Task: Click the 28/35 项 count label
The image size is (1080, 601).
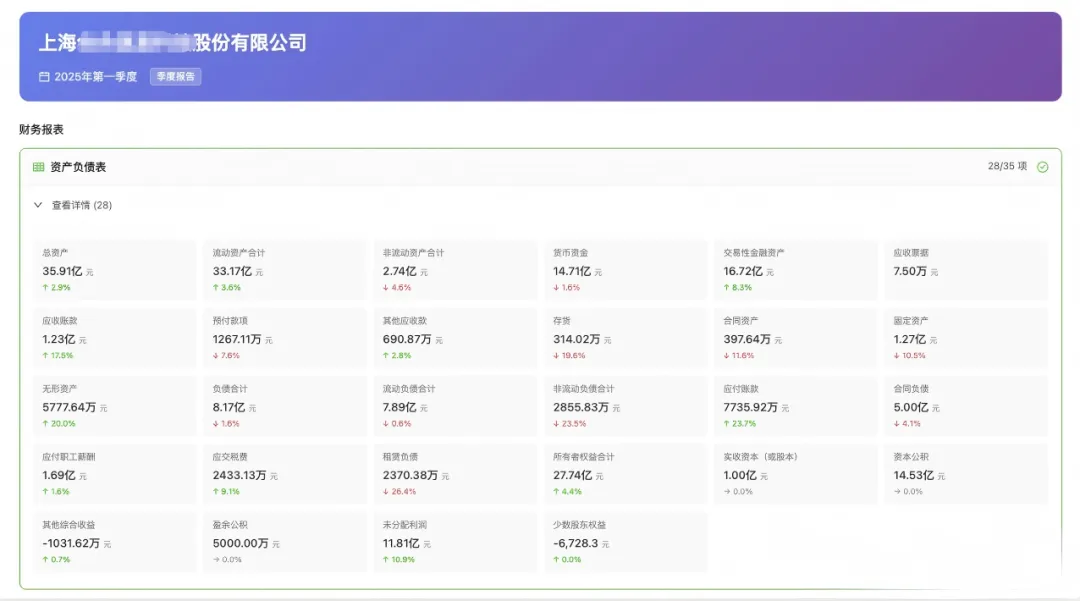Action: (x=1007, y=167)
